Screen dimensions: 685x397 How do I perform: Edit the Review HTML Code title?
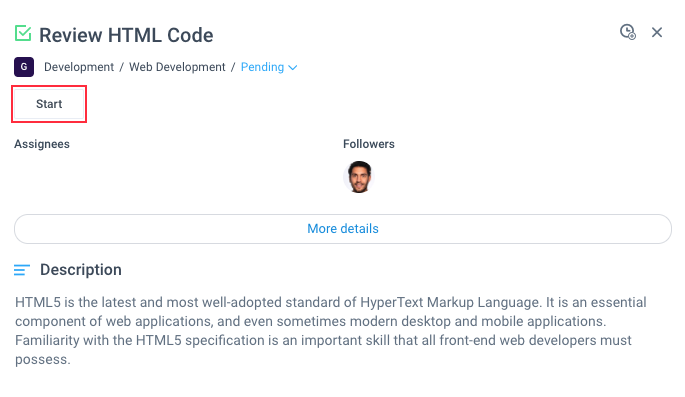pos(126,35)
